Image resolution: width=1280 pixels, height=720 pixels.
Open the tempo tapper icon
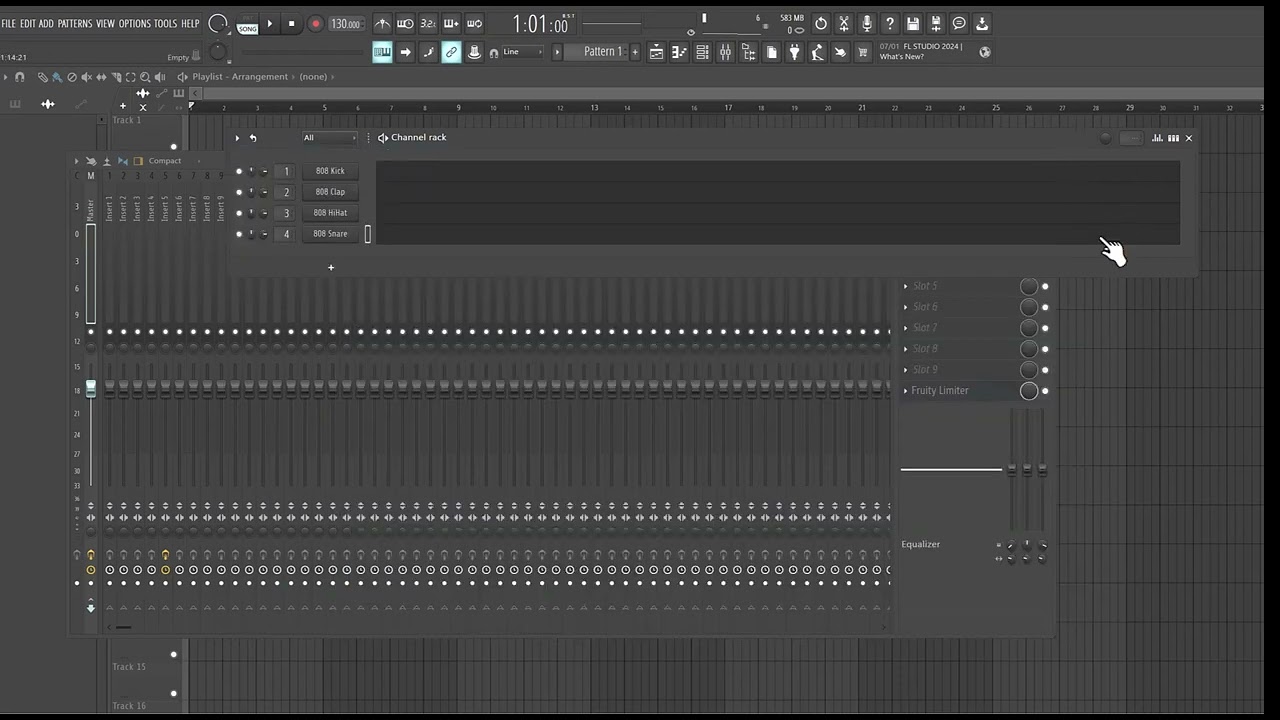click(817, 52)
